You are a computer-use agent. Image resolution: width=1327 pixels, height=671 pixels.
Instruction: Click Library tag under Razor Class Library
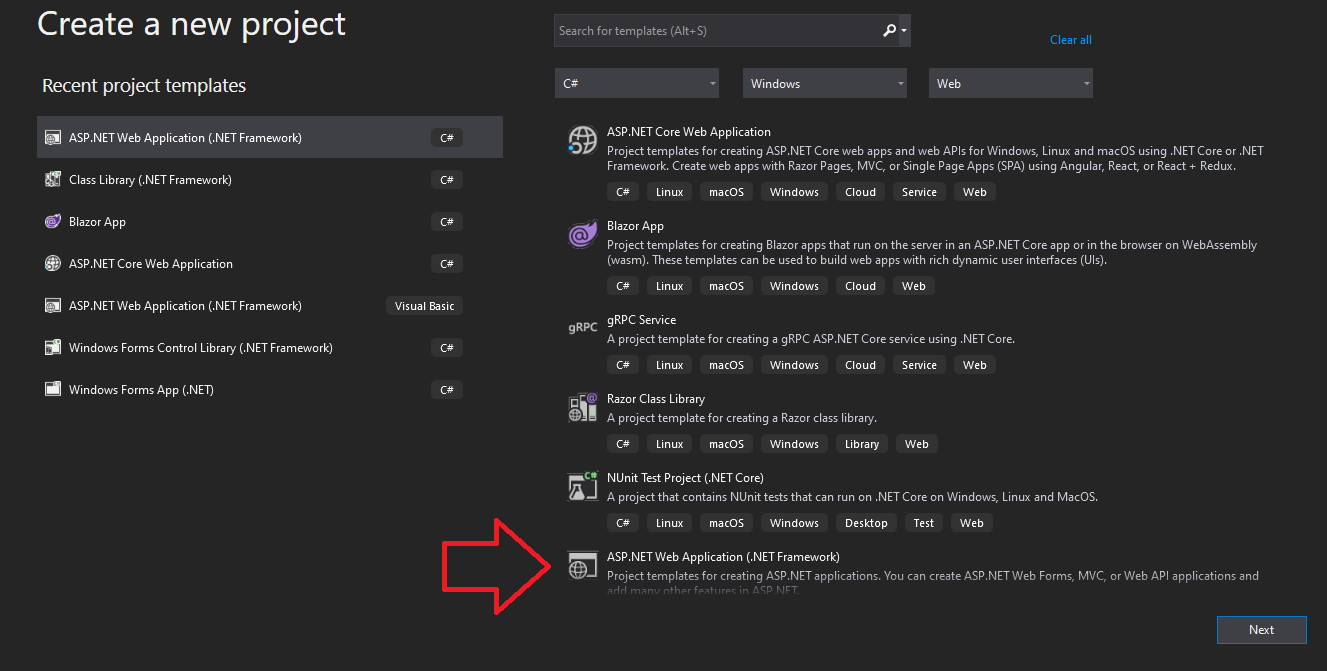[x=861, y=444]
